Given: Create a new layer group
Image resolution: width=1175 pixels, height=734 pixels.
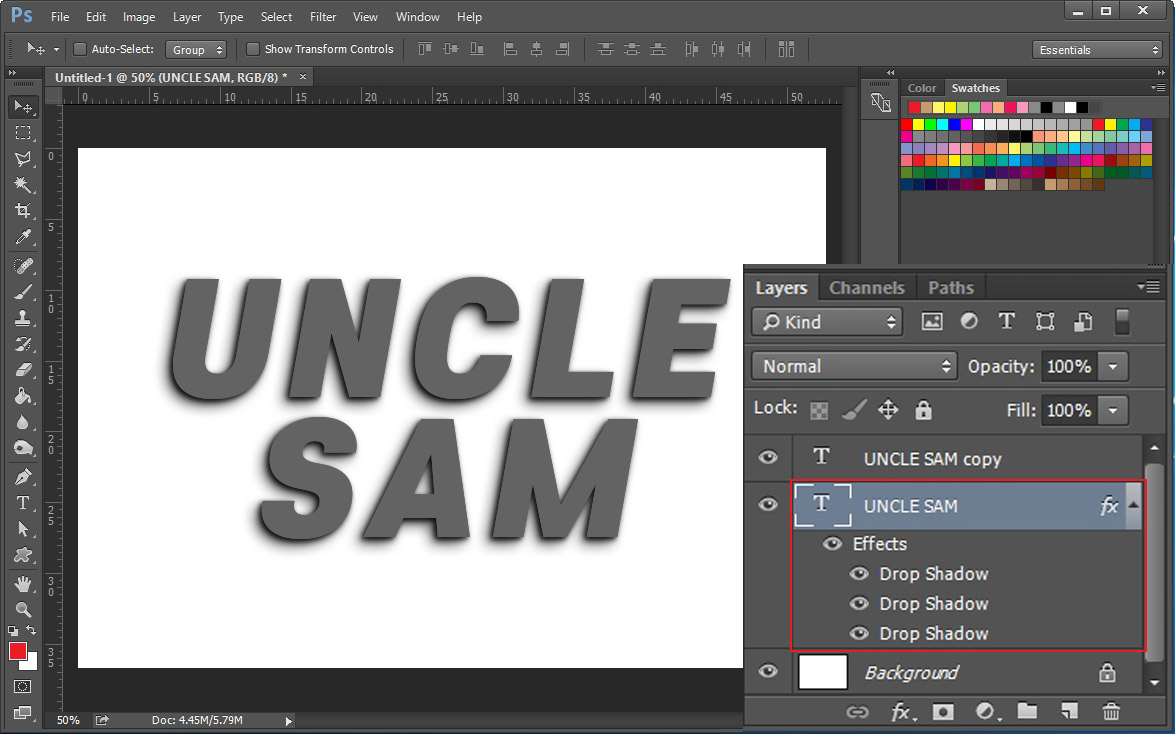Looking at the screenshot, I should 1027,711.
